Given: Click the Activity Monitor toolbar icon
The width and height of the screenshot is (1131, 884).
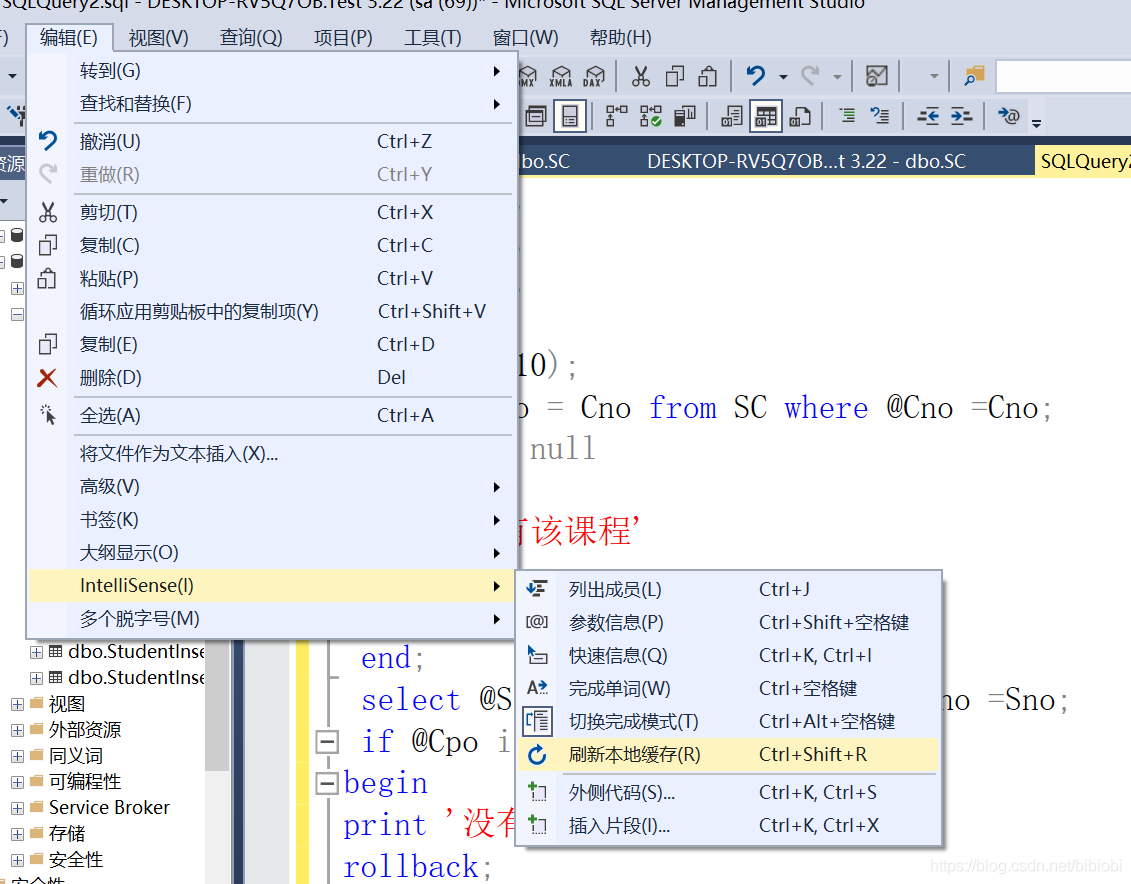Looking at the screenshot, I should (876, 76).
